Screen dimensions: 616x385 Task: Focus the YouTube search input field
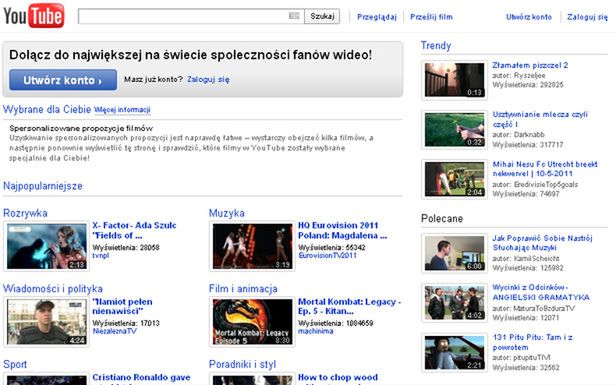tap(191, 16)
